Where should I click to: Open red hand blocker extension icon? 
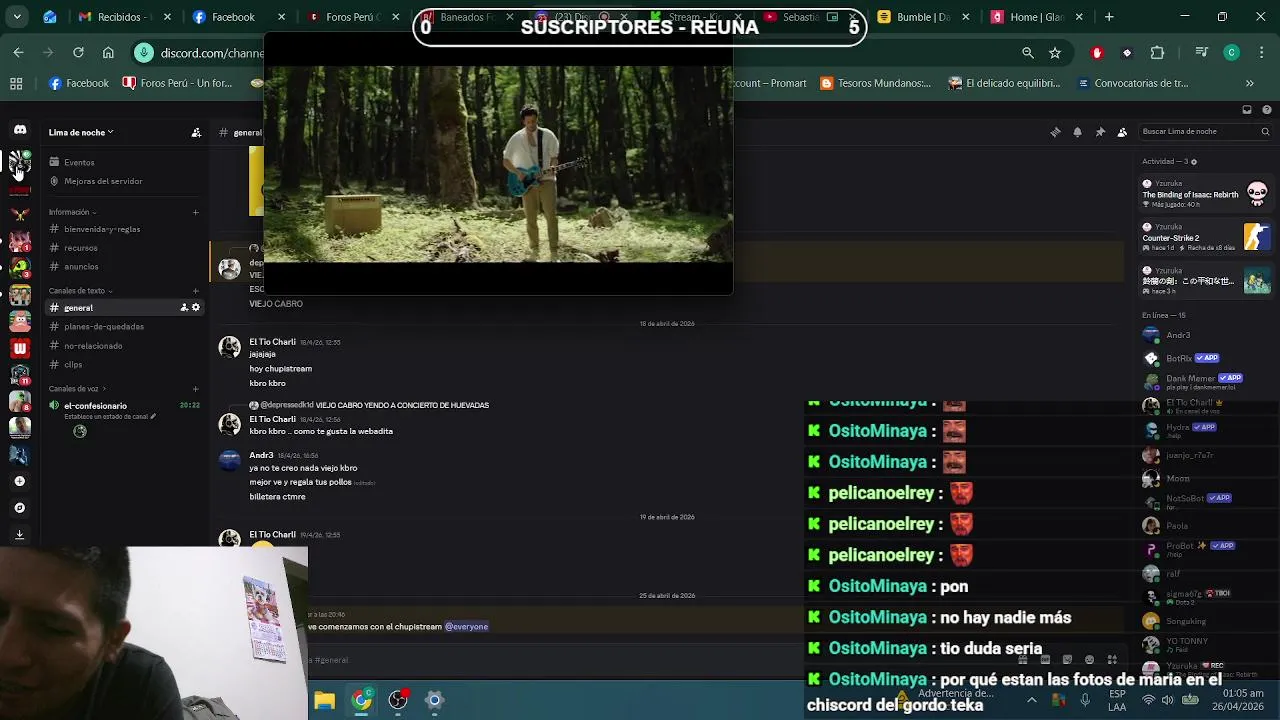[x=1097, y=53]
